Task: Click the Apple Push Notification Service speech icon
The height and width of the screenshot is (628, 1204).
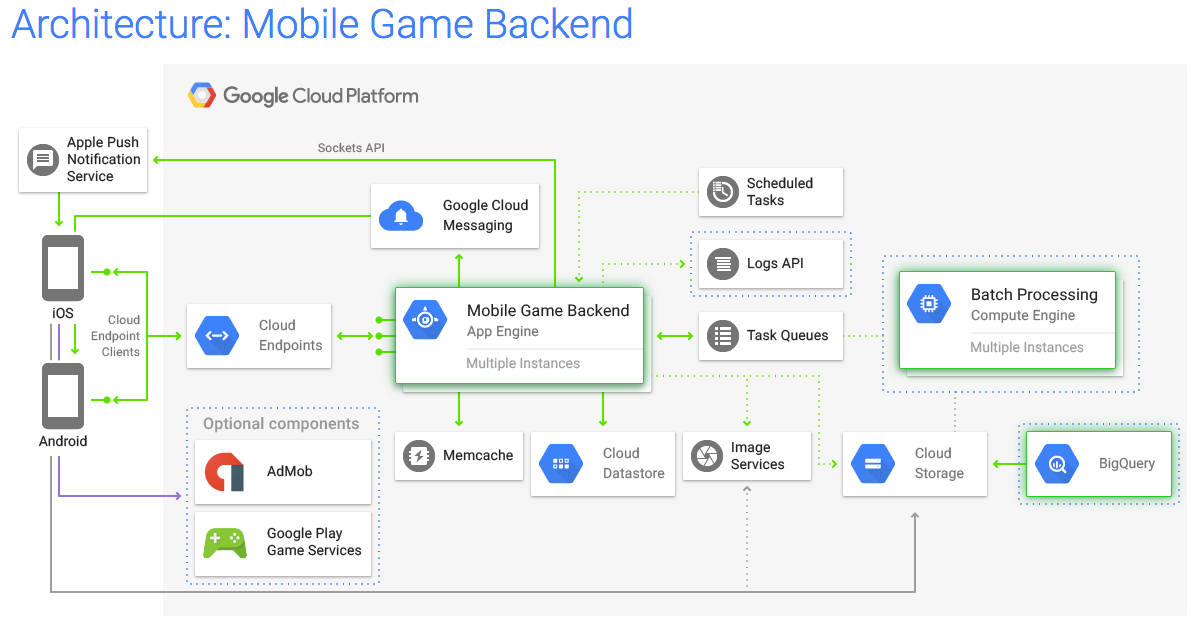Action: pos(42,159)
